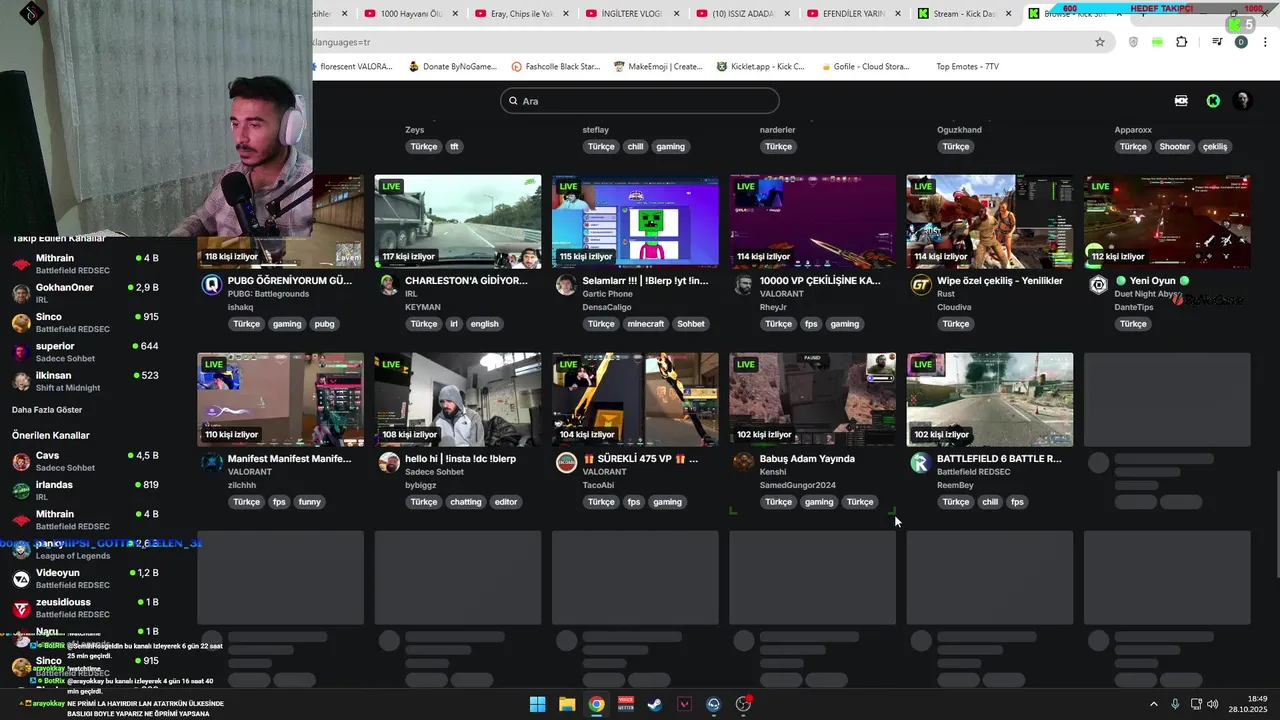
Task: Click the bybiggz channel avatar
Action: [389, 463]
